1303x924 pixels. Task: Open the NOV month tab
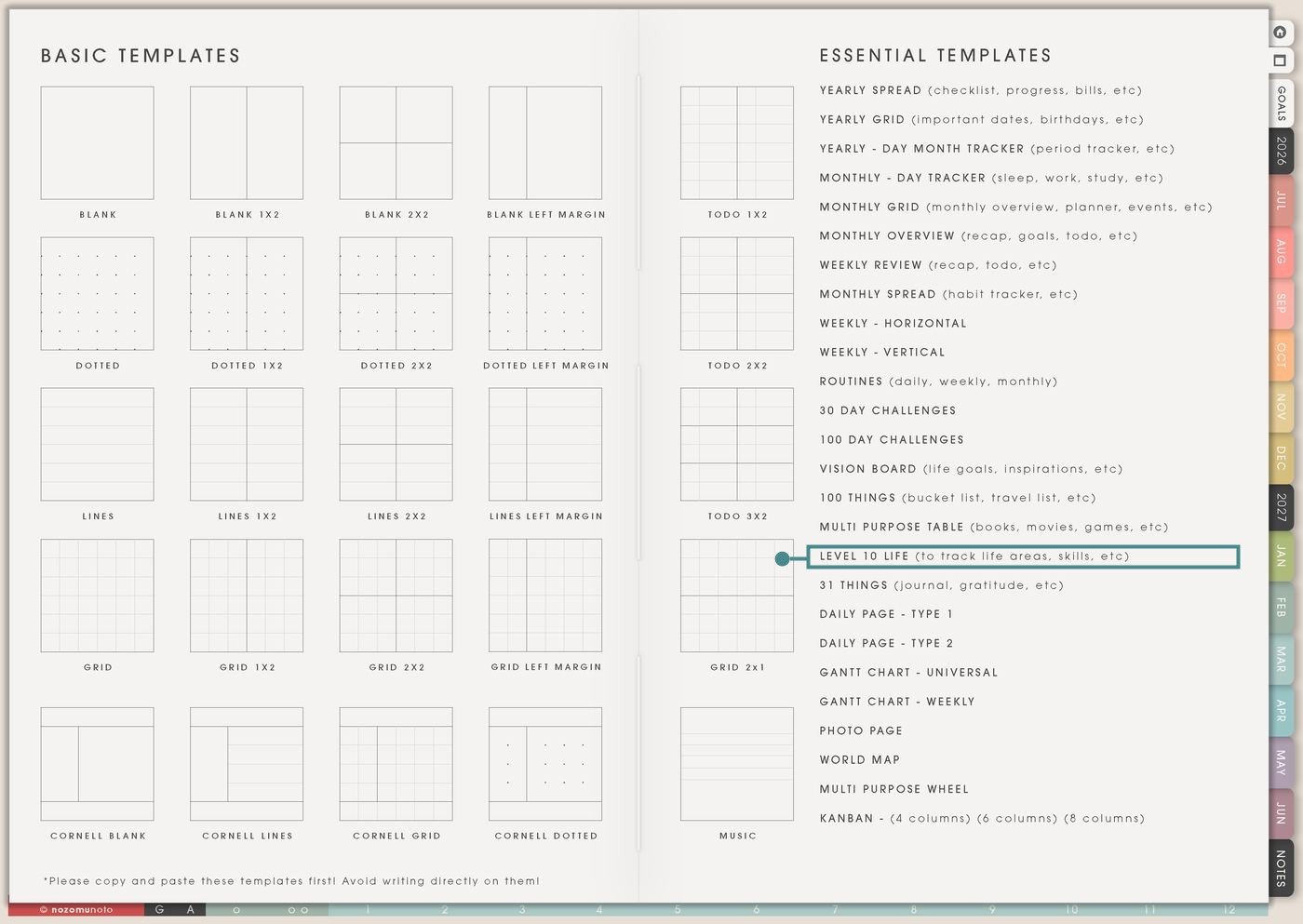point(1282,406)
